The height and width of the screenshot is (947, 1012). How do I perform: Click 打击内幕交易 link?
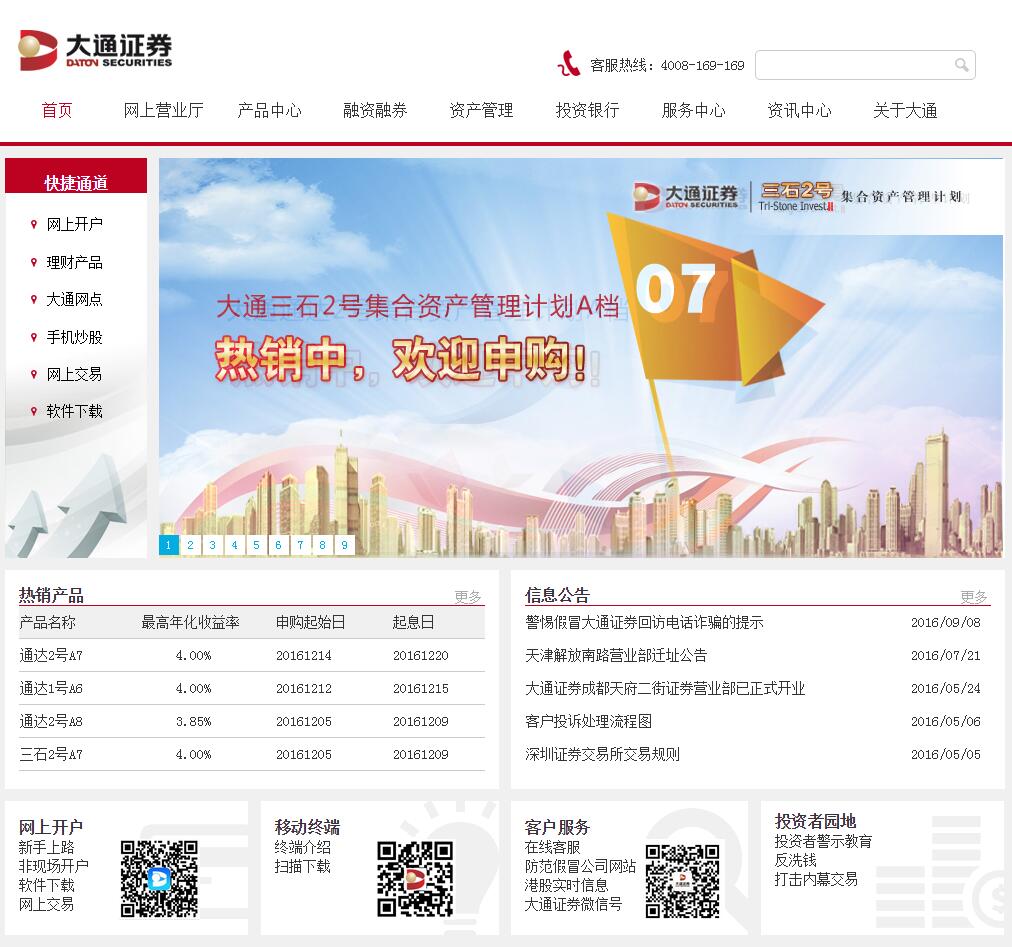click(x=816, y=879)
